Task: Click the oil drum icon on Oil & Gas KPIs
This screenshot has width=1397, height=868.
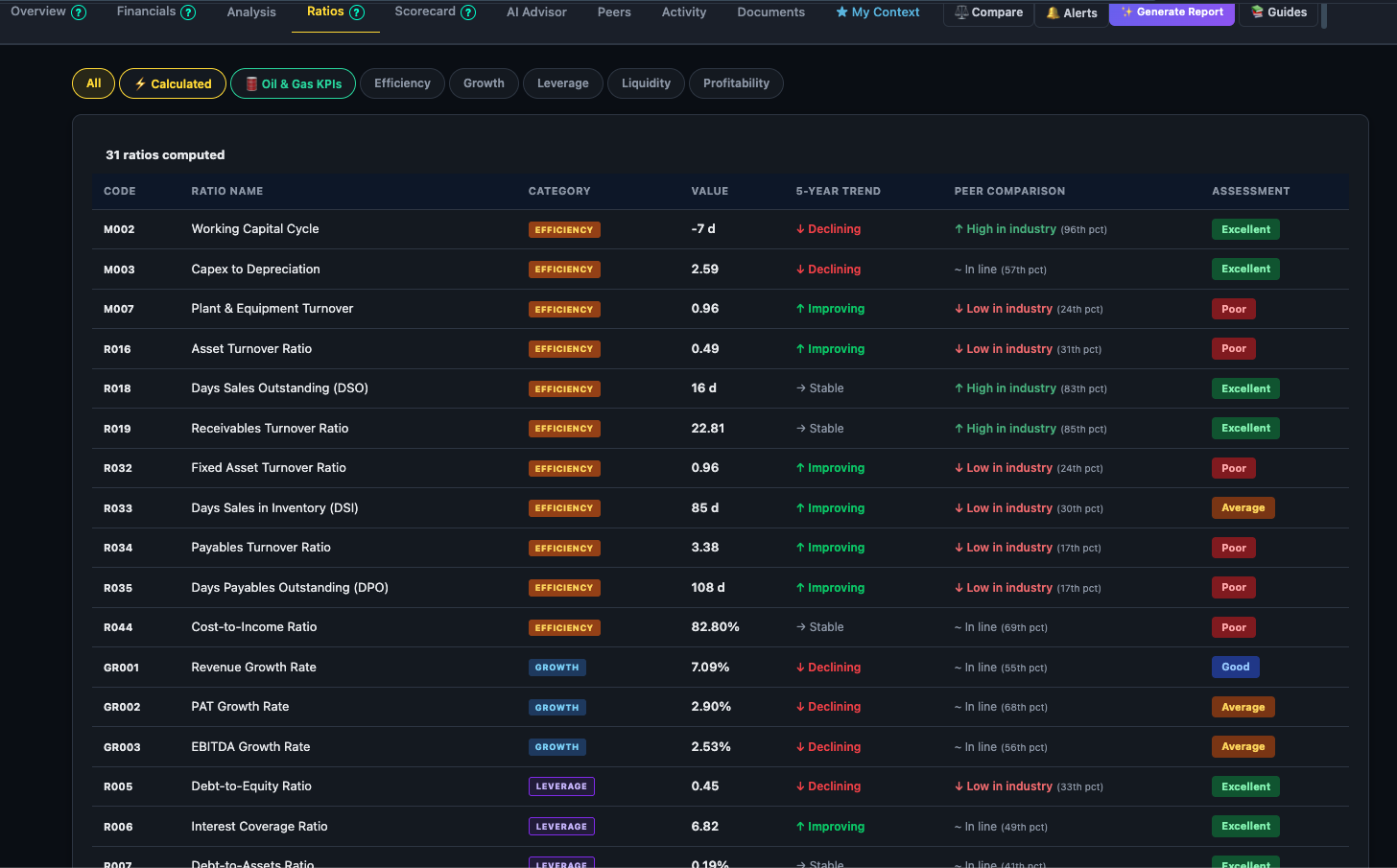Action: (249, 83)
